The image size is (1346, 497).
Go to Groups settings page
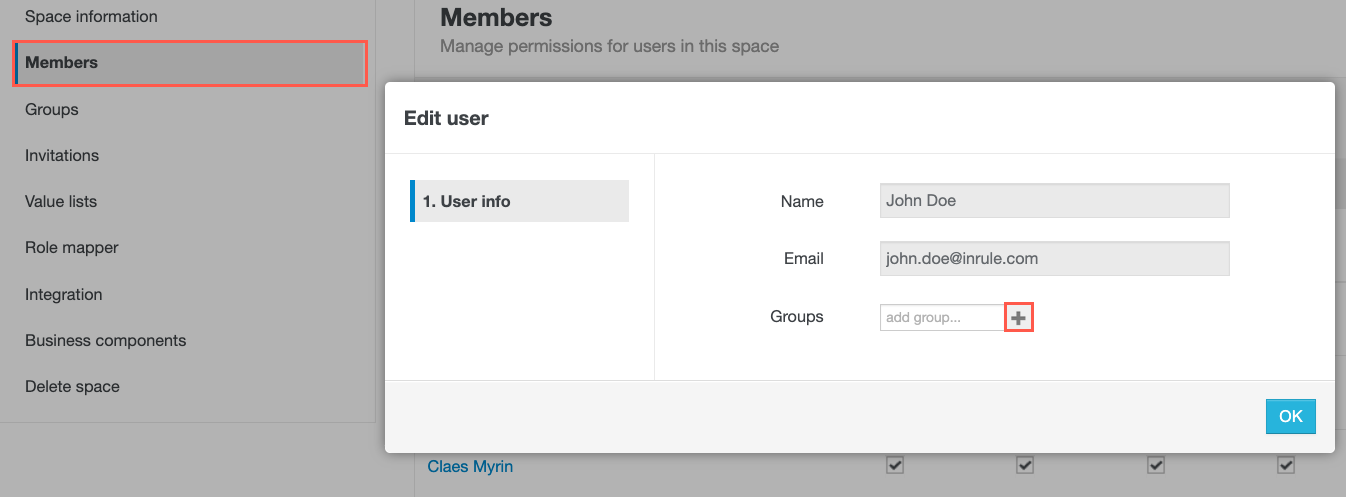[x=52, y=109]
